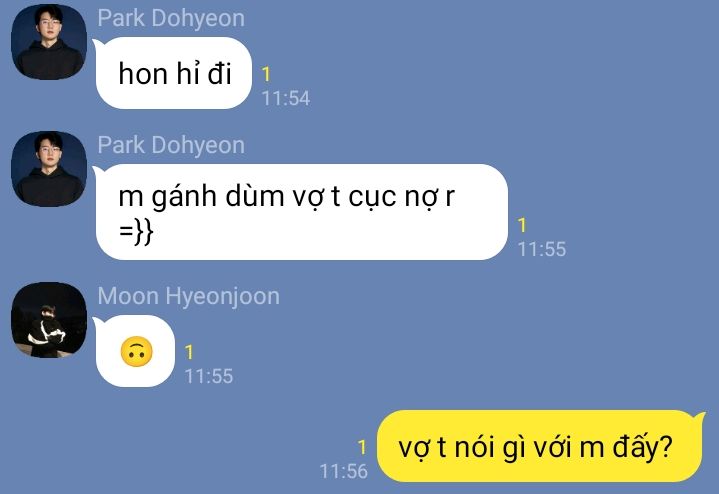Open Park Dohyeon's avatar beside 'hon hỉ đi'
The image size is (719, 494).
(x=49, y=42)
